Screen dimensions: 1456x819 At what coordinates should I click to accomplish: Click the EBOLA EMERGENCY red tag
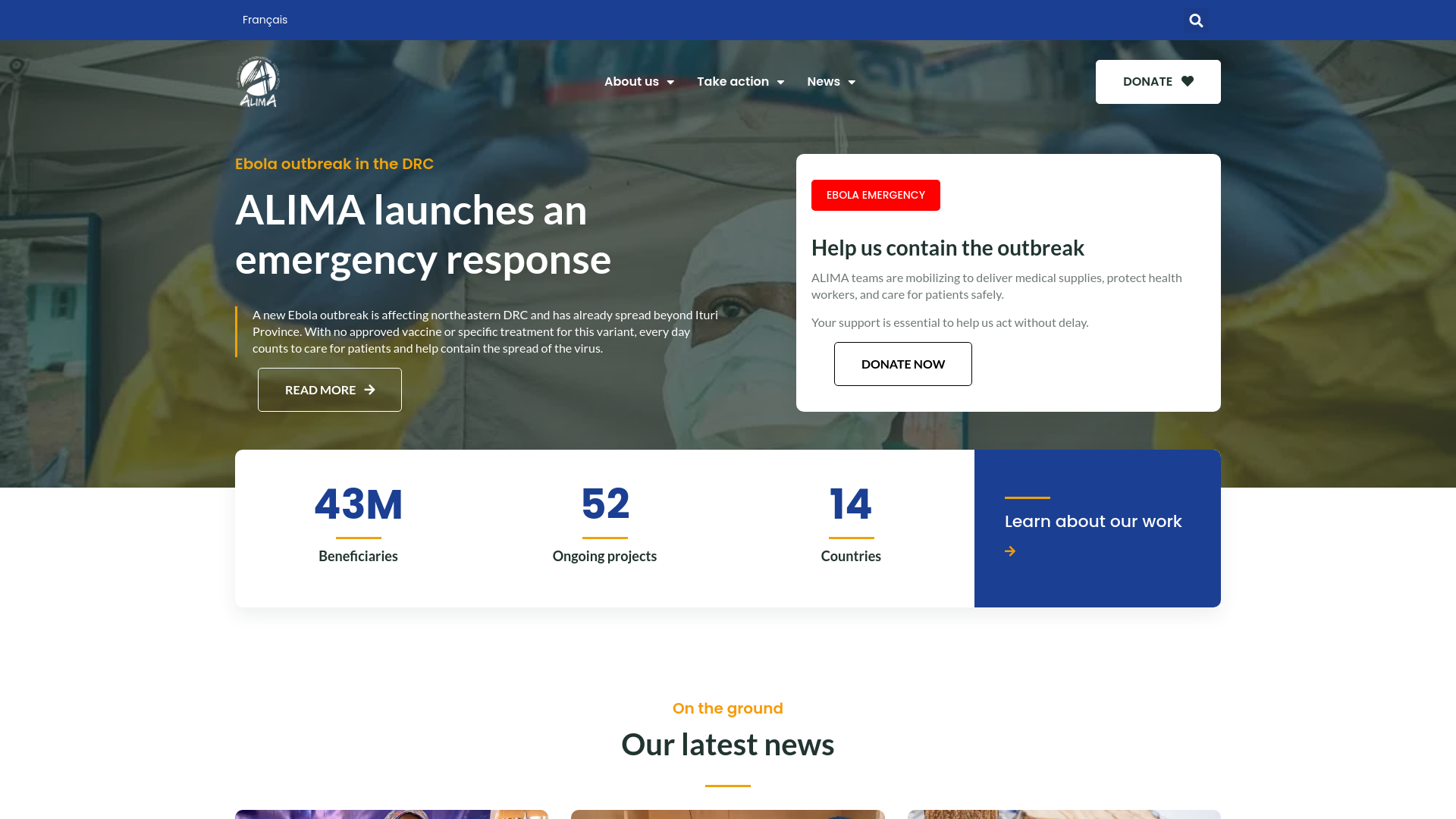click(x=876, y=195)
